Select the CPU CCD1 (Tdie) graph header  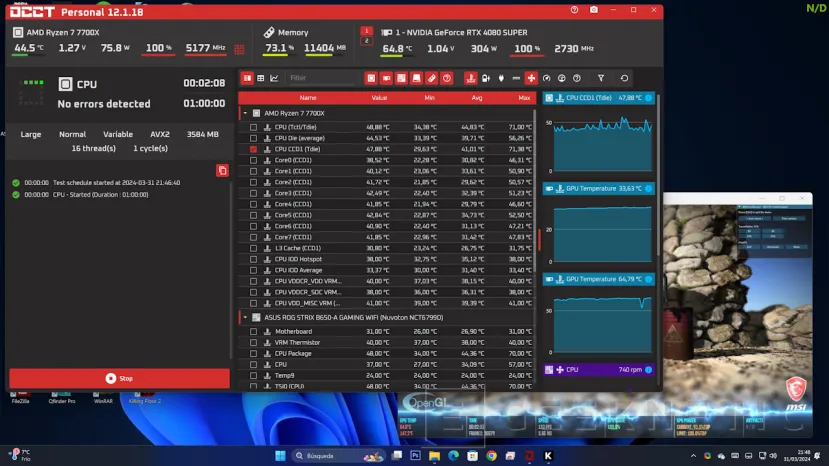click(x=598, y=98)
